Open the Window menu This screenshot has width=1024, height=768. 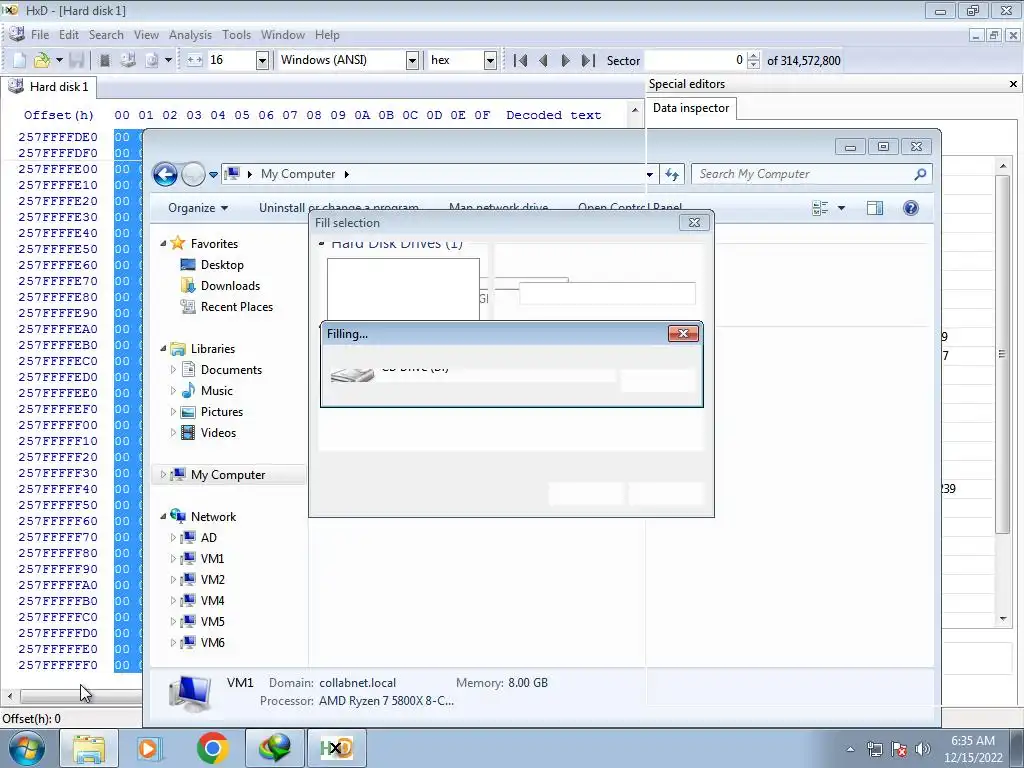point(283,35)
